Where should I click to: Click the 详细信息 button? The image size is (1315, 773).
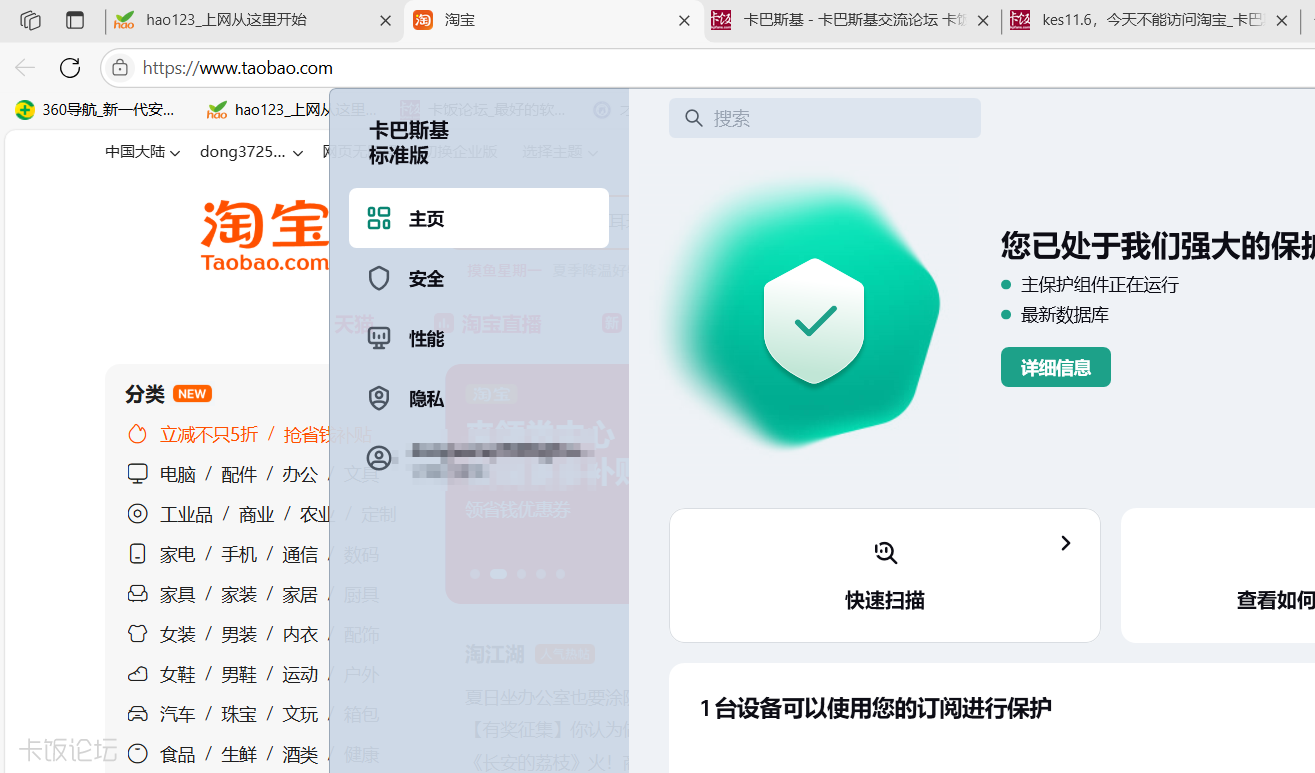pos(1056,367)
